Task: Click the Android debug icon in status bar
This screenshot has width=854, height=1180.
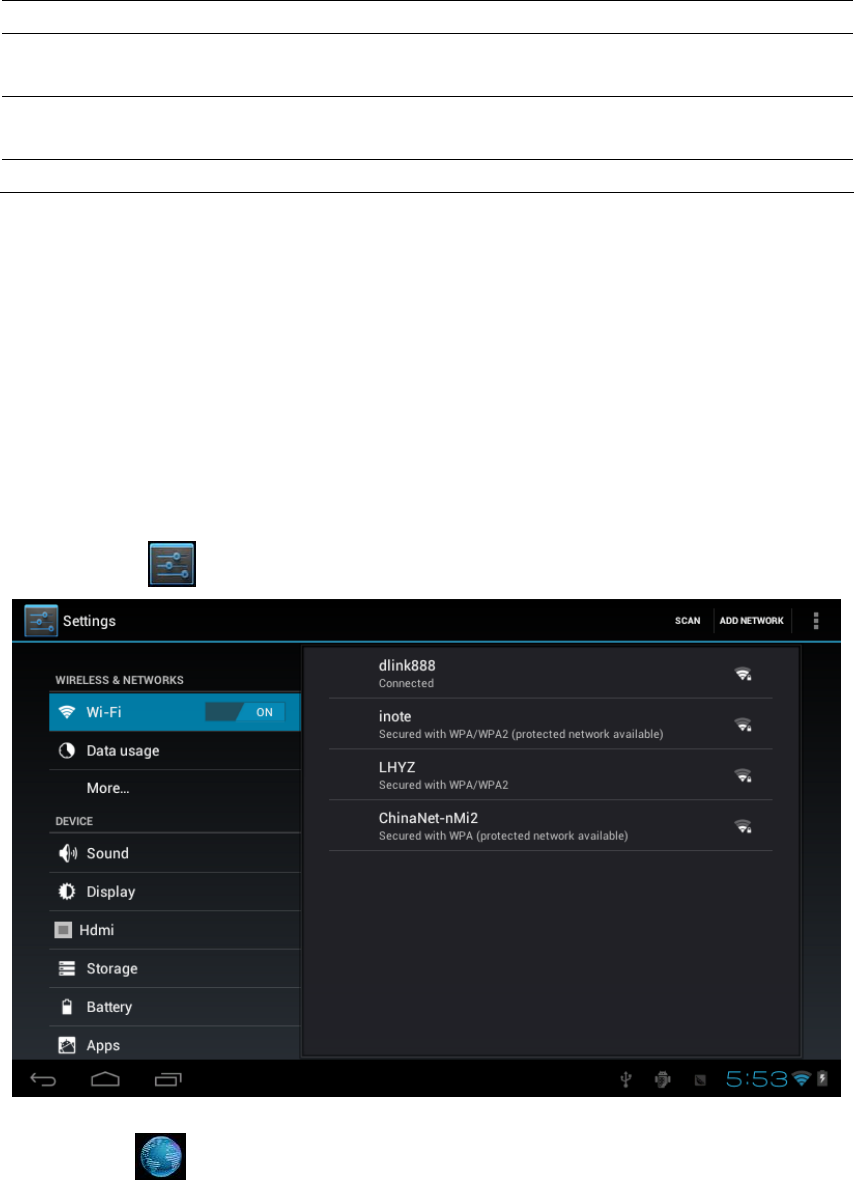Action: point(662,1080)
